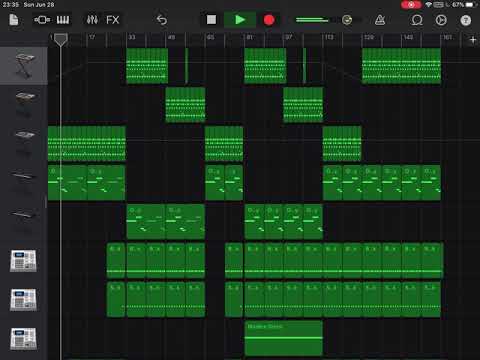Open the help info button

tap(466, 20)
